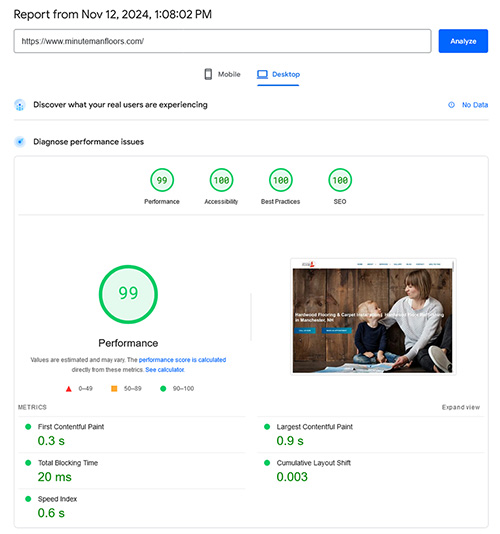The height and width of the screenshot is (534, 500).
Task: Click the No Data info clock icon
Action: click(451, 105)
